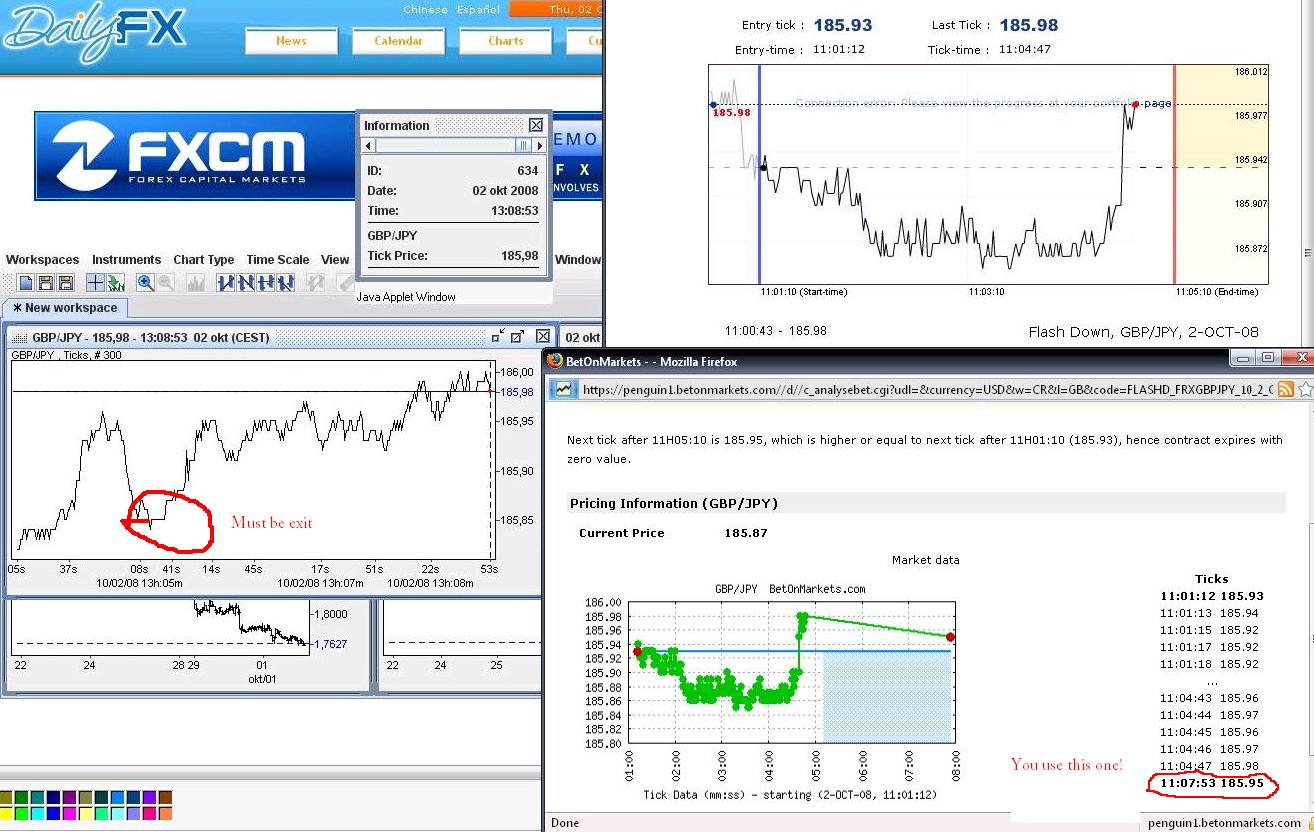The height and width of the screenshot is (832, 1314).
Task: Select the first blue chart-type icon
Action: [225, 283]
